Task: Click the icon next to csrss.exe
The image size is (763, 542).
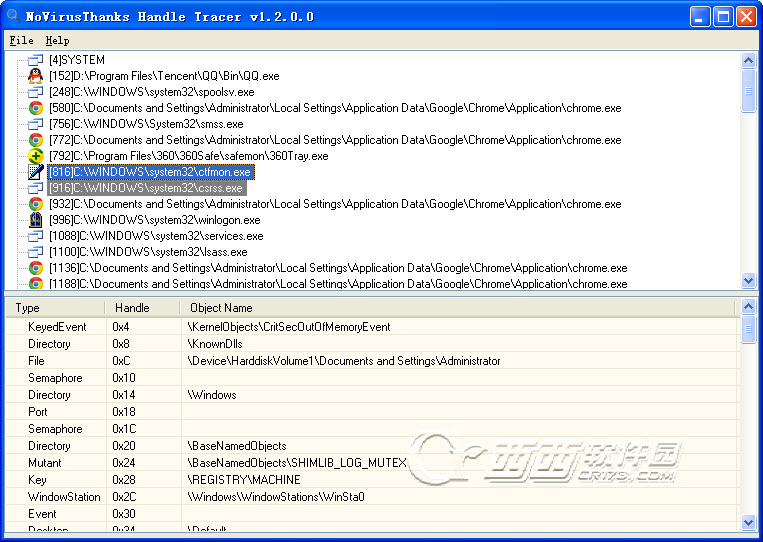Action: coord(35,188)
